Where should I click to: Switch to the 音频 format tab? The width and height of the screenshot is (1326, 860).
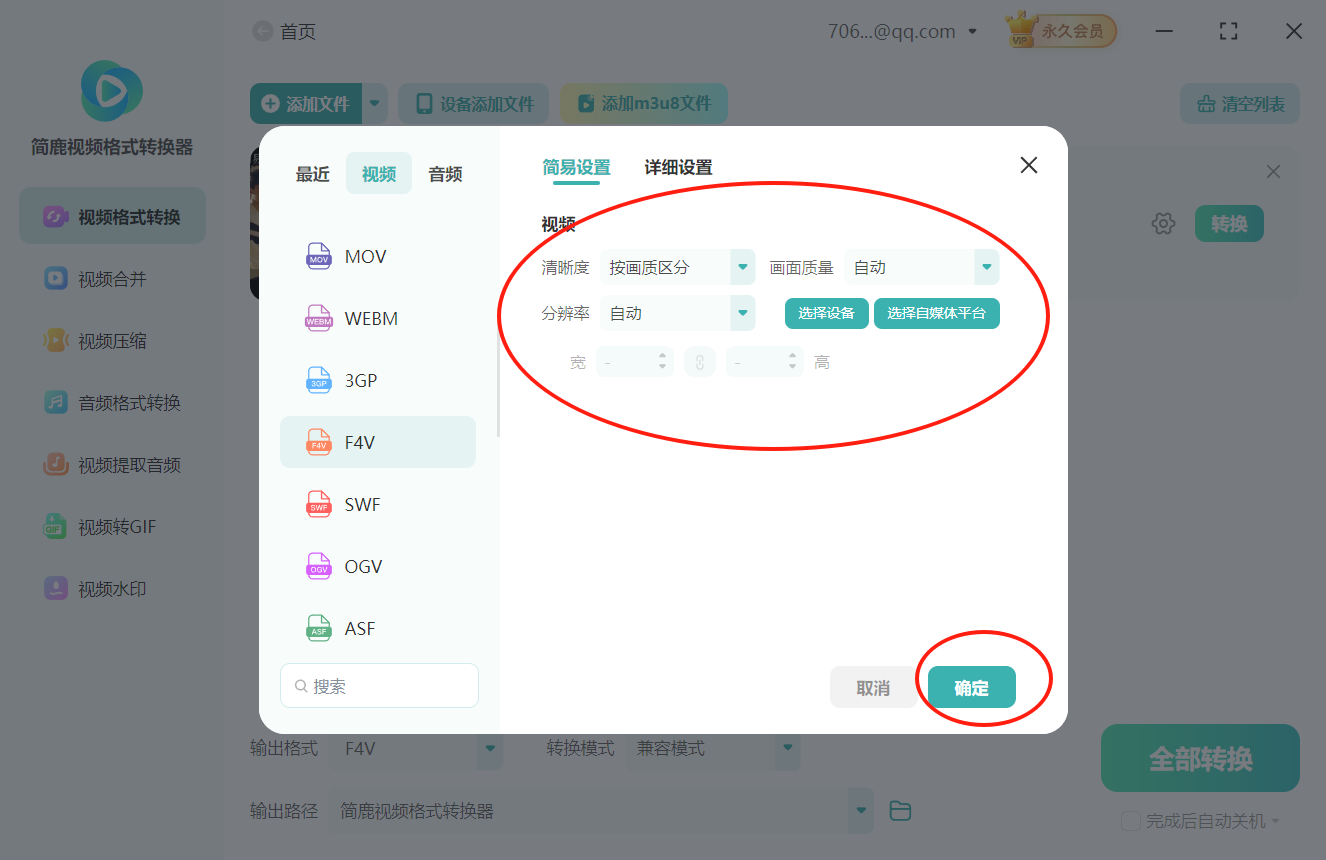click(444, 173)
